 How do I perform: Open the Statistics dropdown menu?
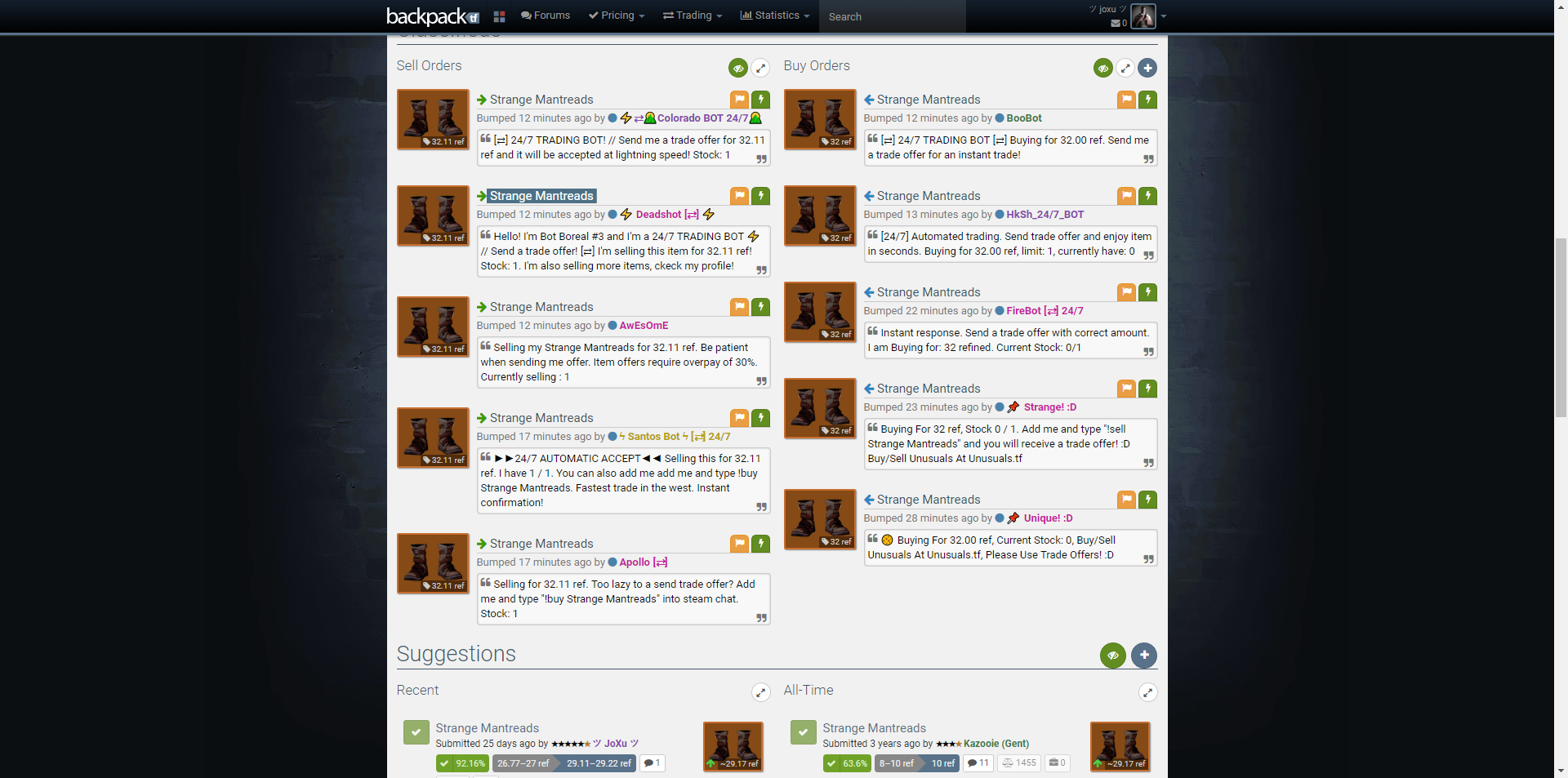pos(775,16)
